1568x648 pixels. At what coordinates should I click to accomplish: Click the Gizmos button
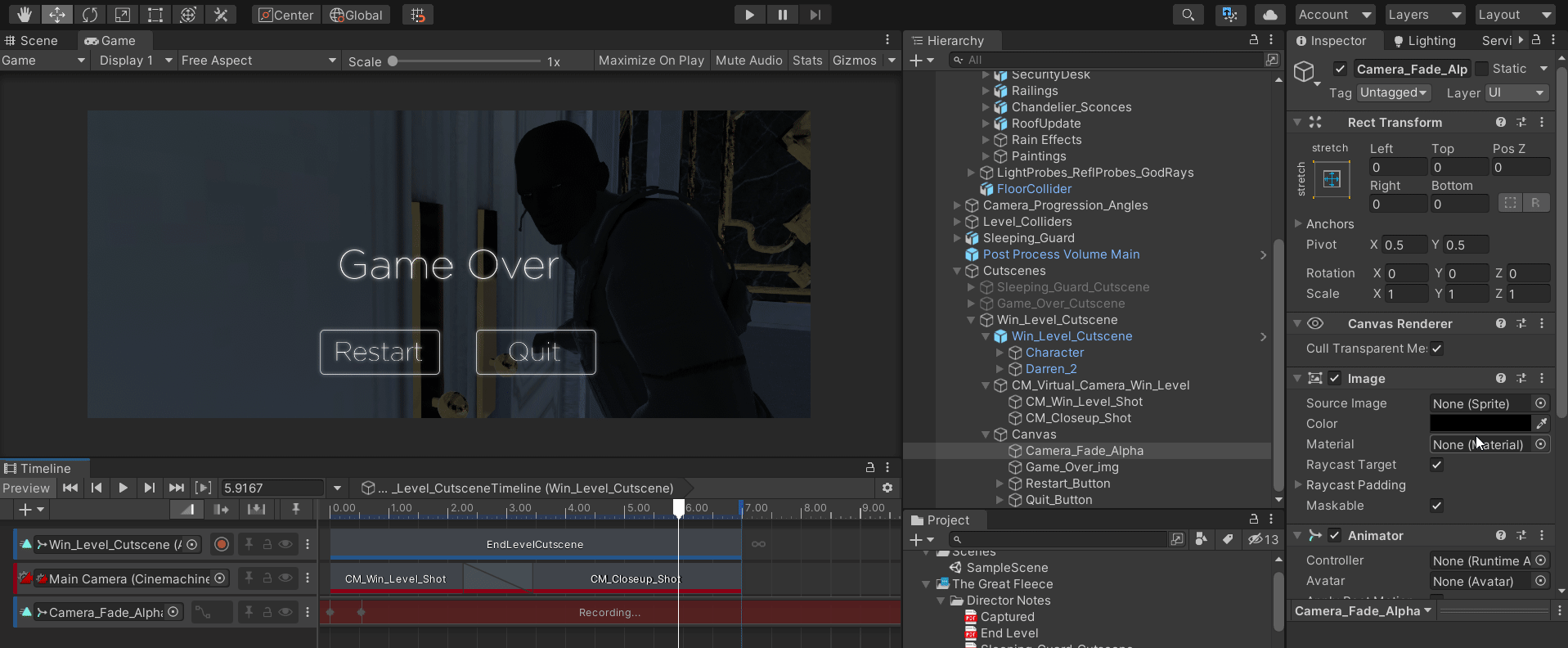coord(855,61)
